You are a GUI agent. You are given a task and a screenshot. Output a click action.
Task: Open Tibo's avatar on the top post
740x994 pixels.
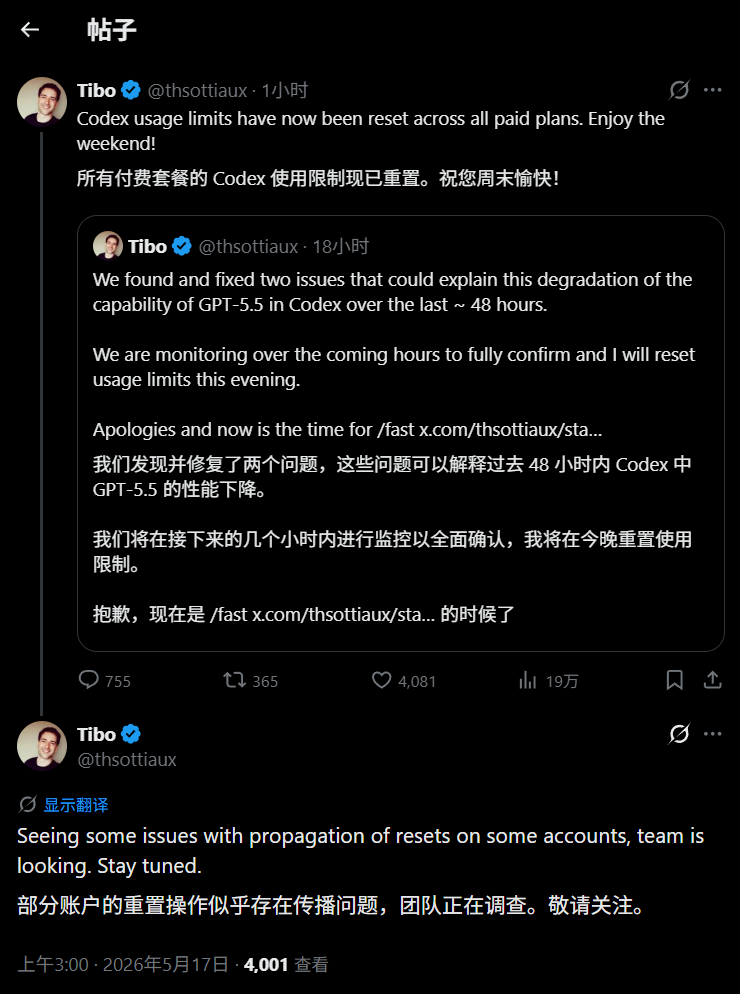click(x=42, y=102)
